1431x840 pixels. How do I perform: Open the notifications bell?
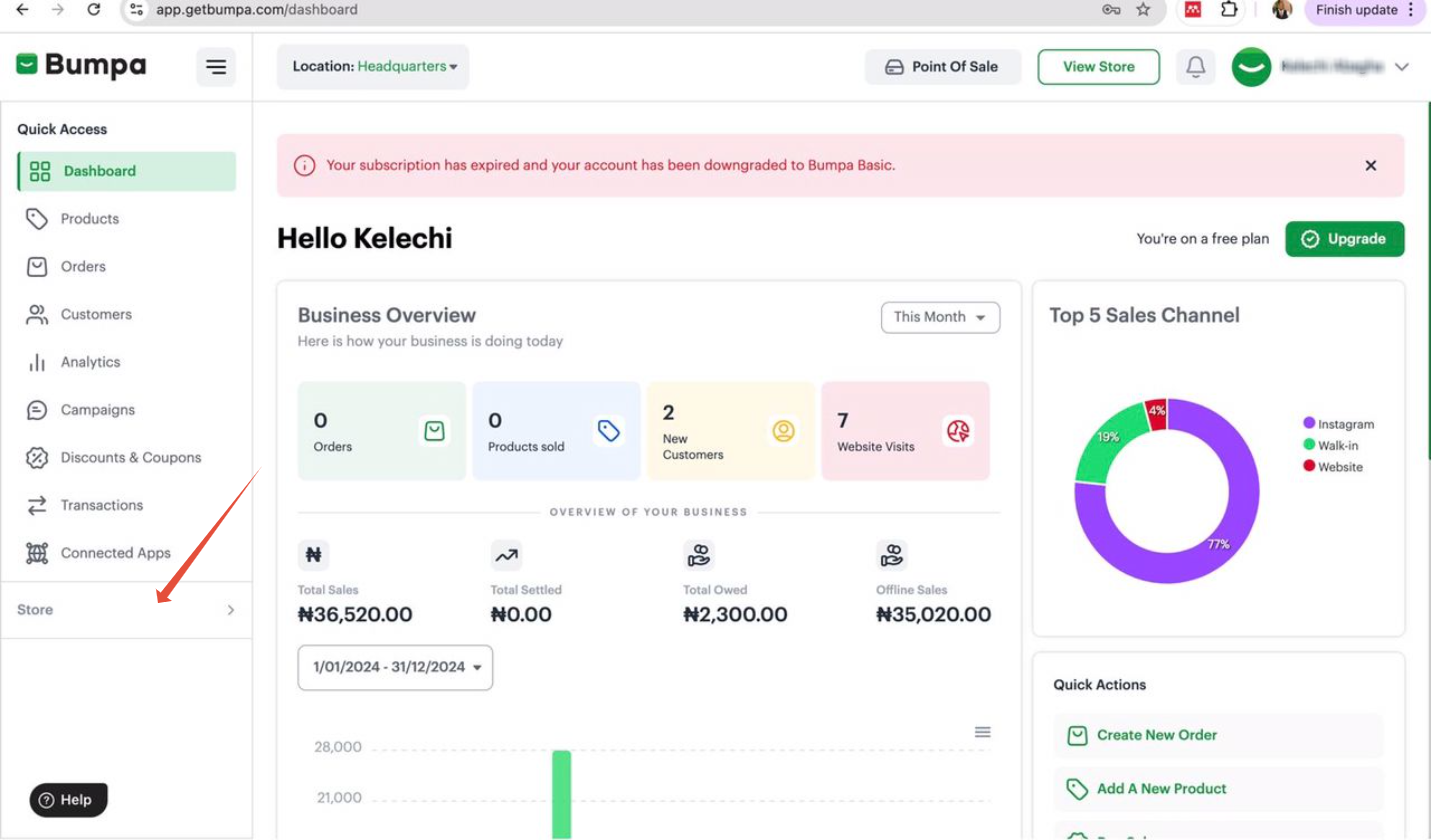[1195, 67]
